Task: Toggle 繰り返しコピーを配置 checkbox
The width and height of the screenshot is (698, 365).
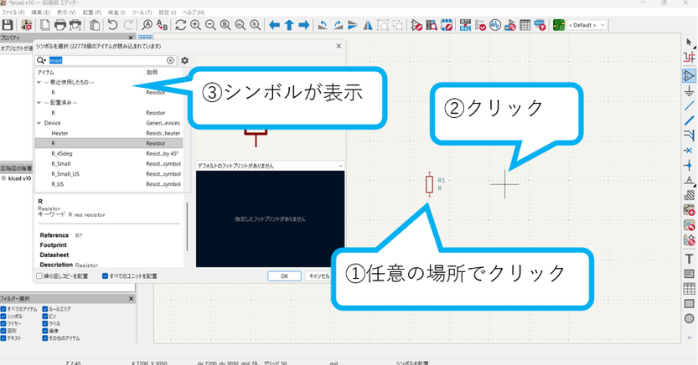Action: (39, 276)
